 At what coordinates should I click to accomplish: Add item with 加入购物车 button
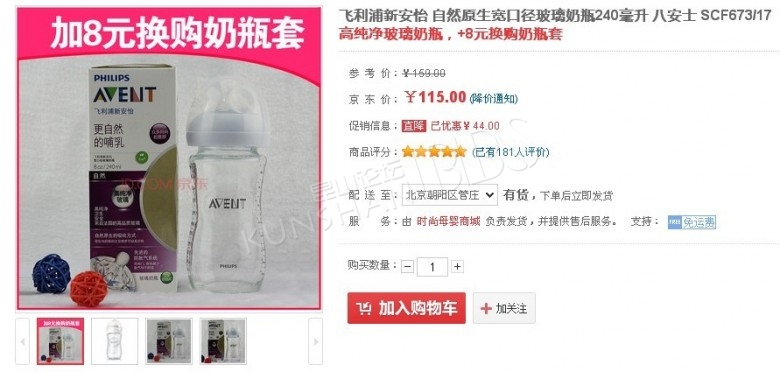tap(406, 308)
